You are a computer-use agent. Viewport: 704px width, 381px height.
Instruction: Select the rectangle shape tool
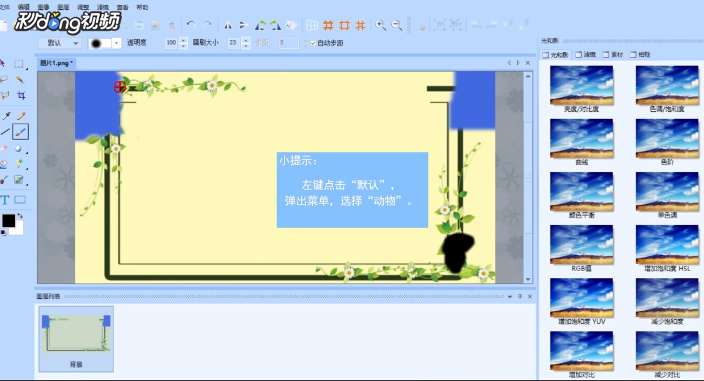pyautogui.click(x=20, y=200)
